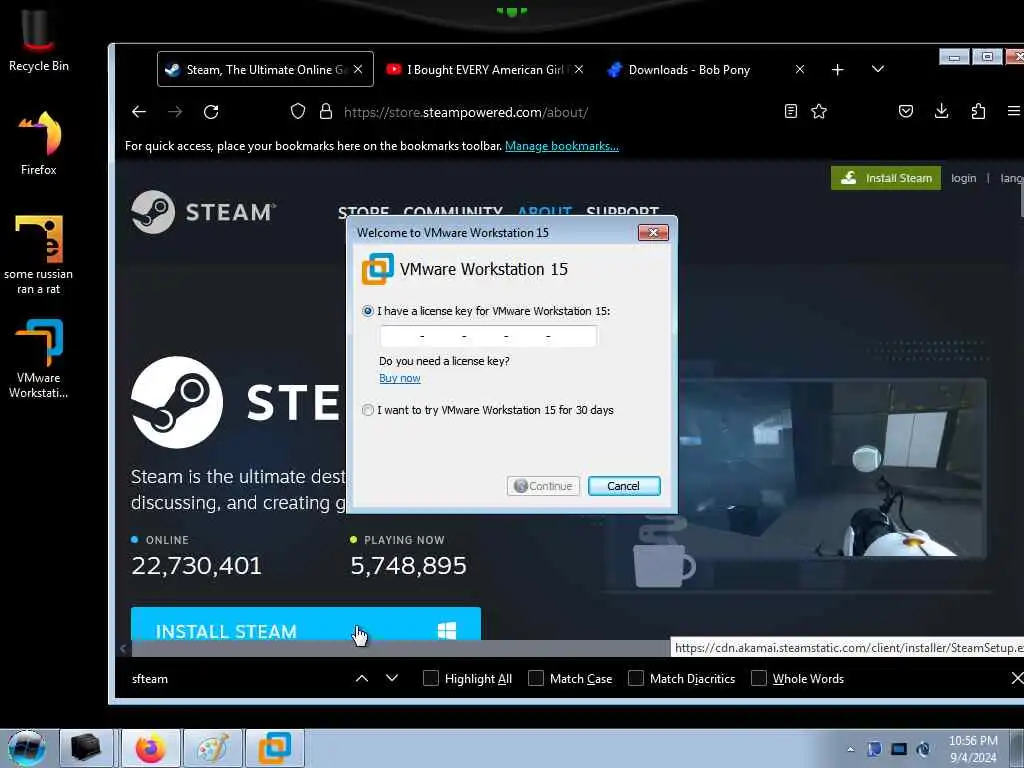Viewport: 1024px width, 768px height.
Task: Select the VMware Workstation desktop shortcut
Action: click(x=39, y=358)
